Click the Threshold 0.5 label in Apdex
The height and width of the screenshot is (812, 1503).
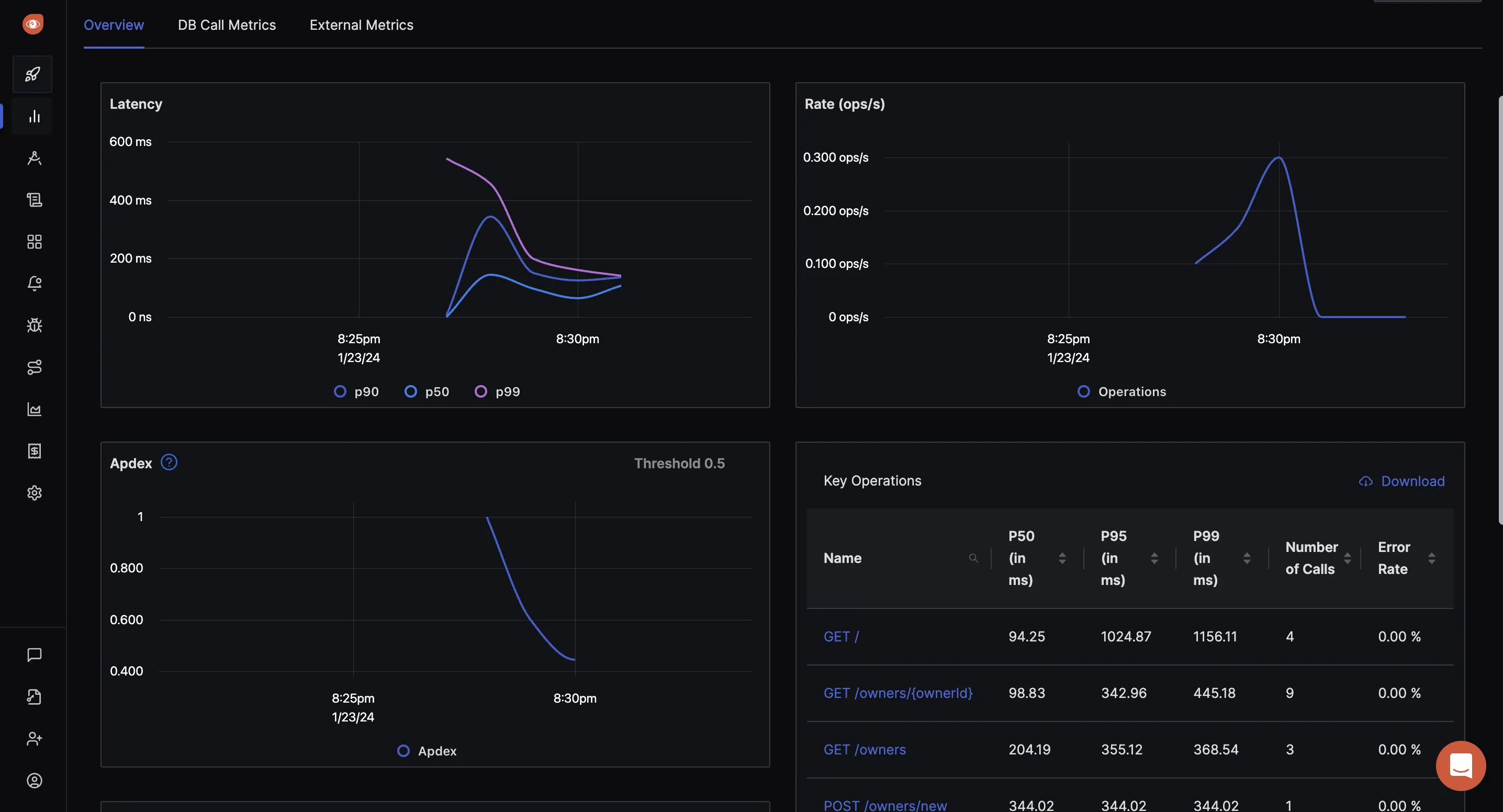click(679, 463)
